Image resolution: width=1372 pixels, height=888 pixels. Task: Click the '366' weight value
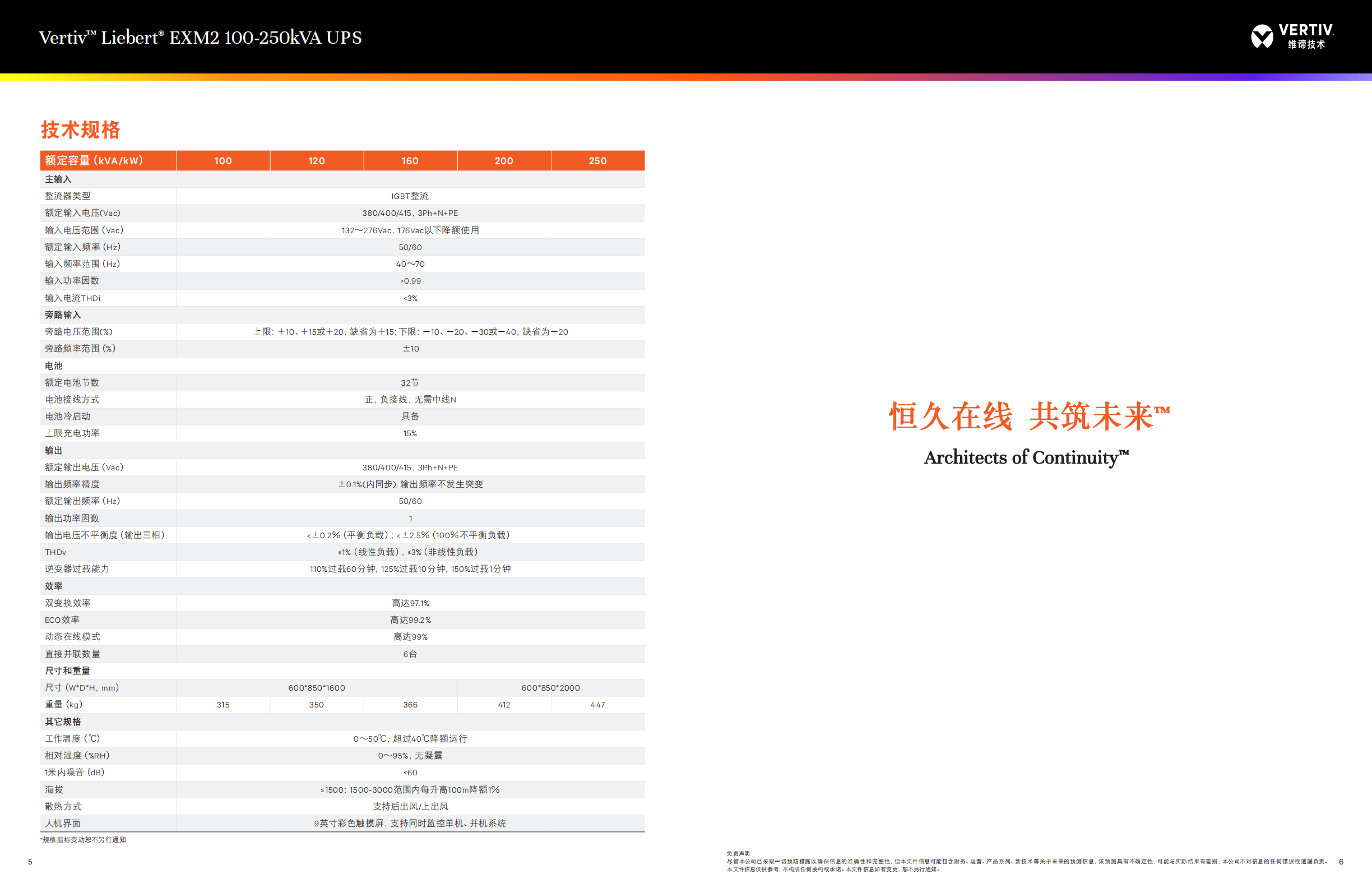(x=410, y=705)
